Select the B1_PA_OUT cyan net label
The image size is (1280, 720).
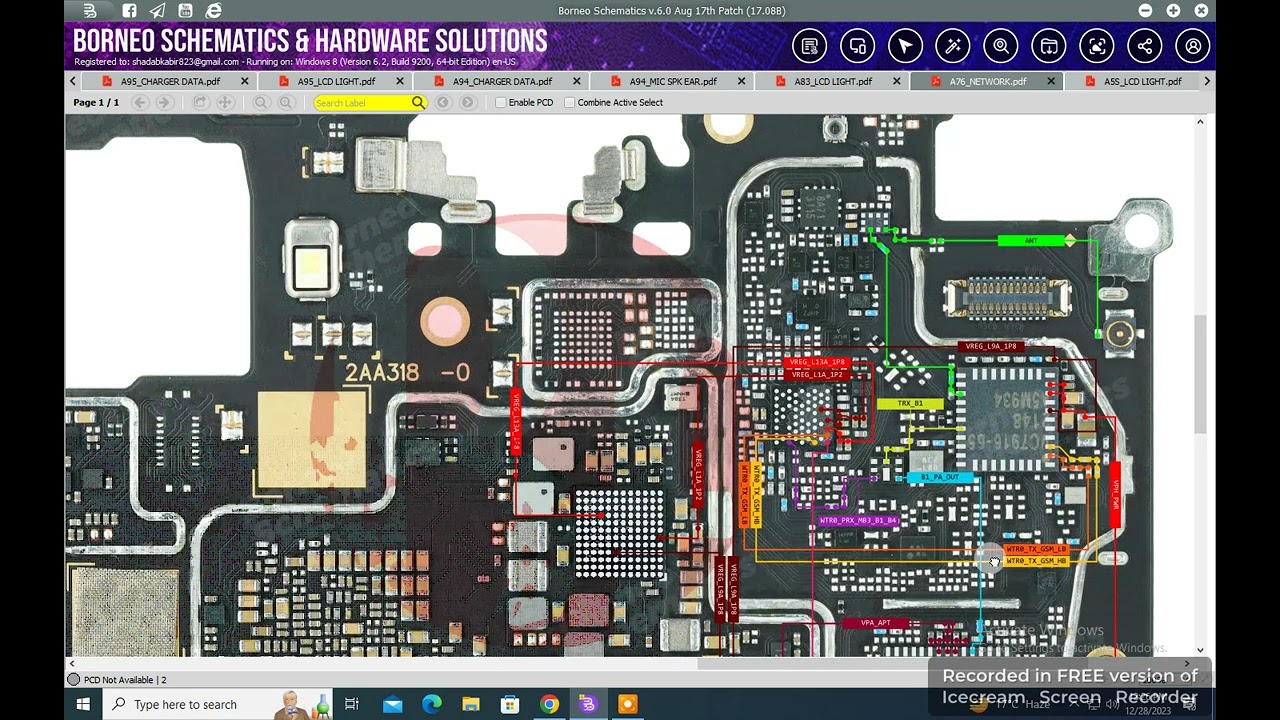coord(940,478)
